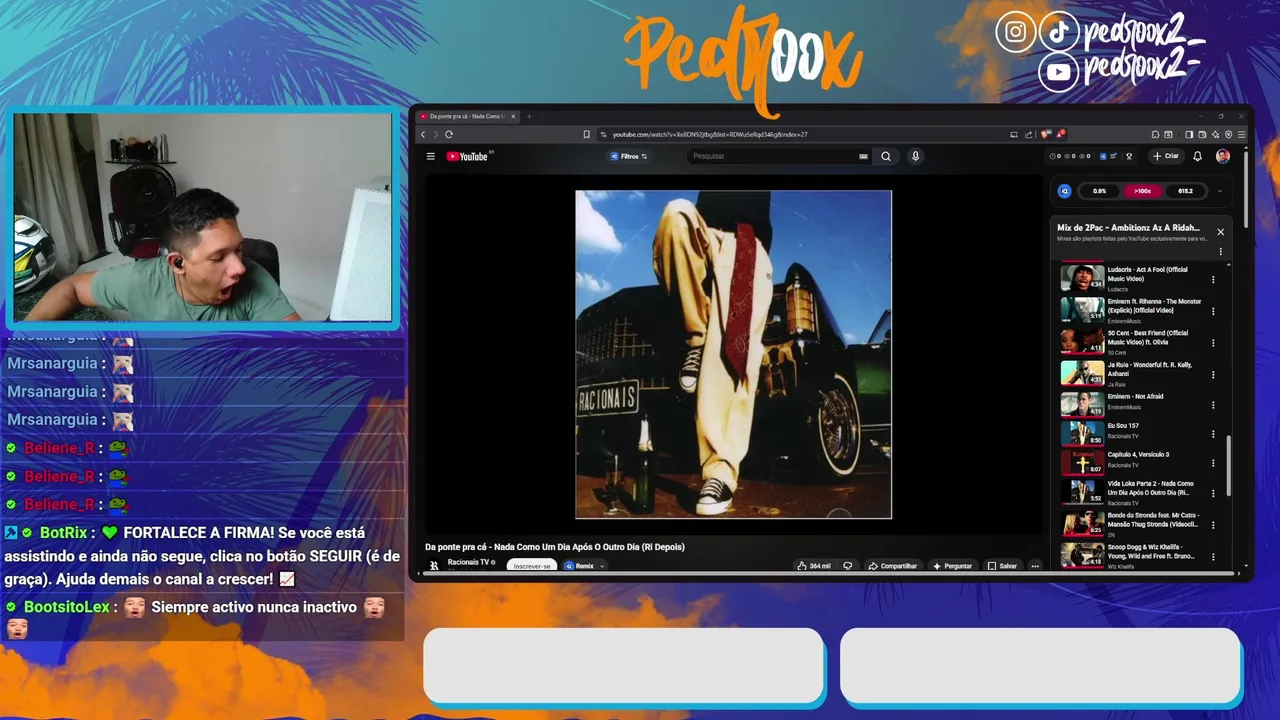Click the Perguntar button

[x=952, y=566]
